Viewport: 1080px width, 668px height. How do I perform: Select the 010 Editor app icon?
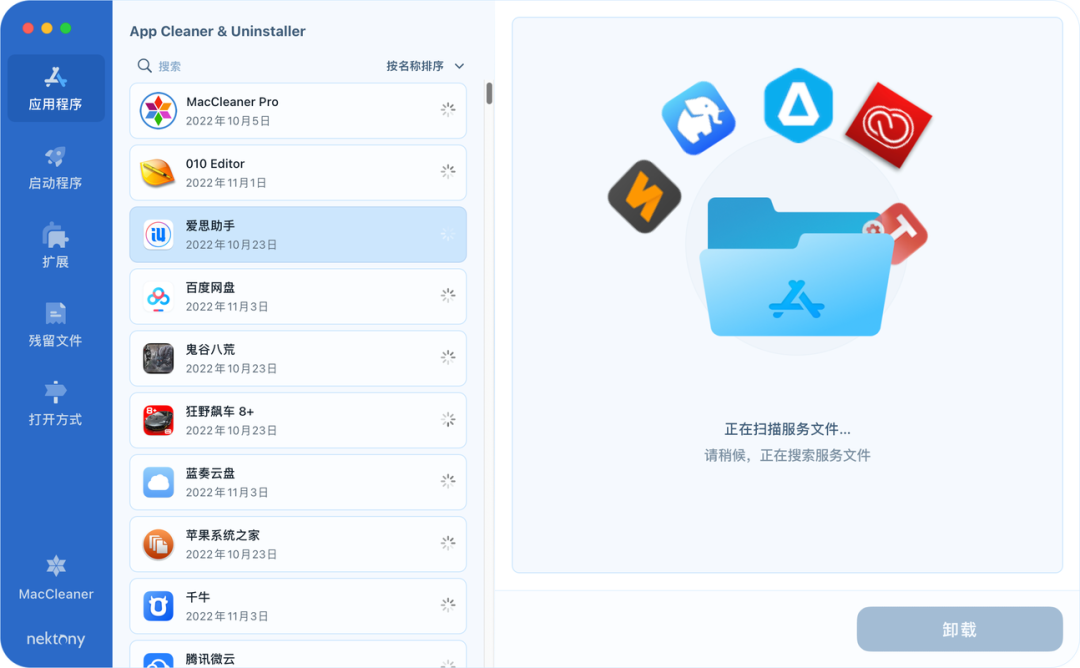[x=158, y=172]
